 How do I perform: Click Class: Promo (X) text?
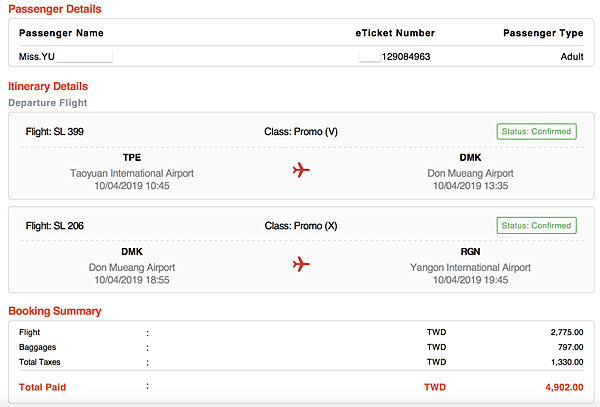[301, 226]
